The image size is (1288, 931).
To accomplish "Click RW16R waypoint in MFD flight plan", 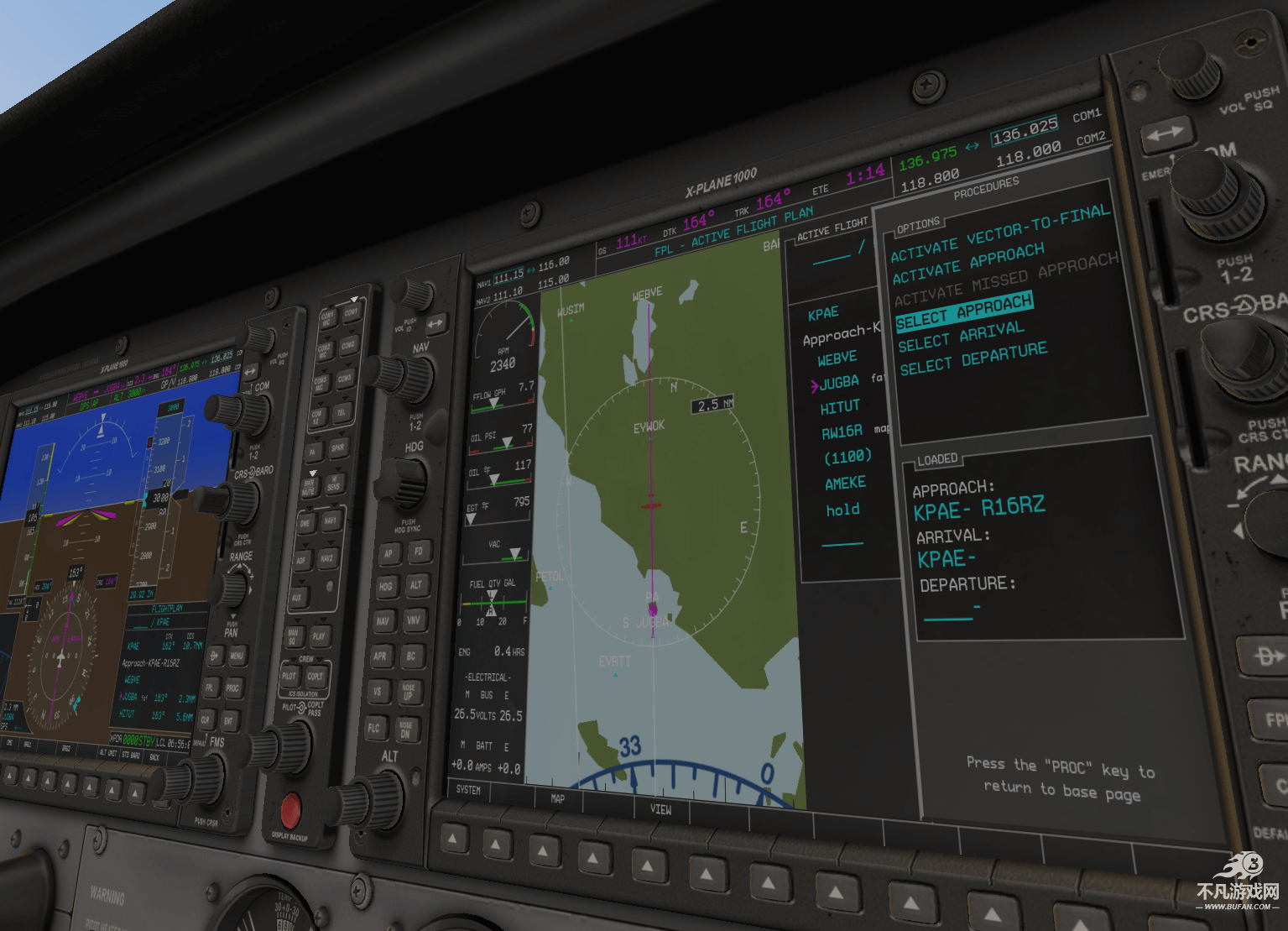I will (x=842, y=432).
